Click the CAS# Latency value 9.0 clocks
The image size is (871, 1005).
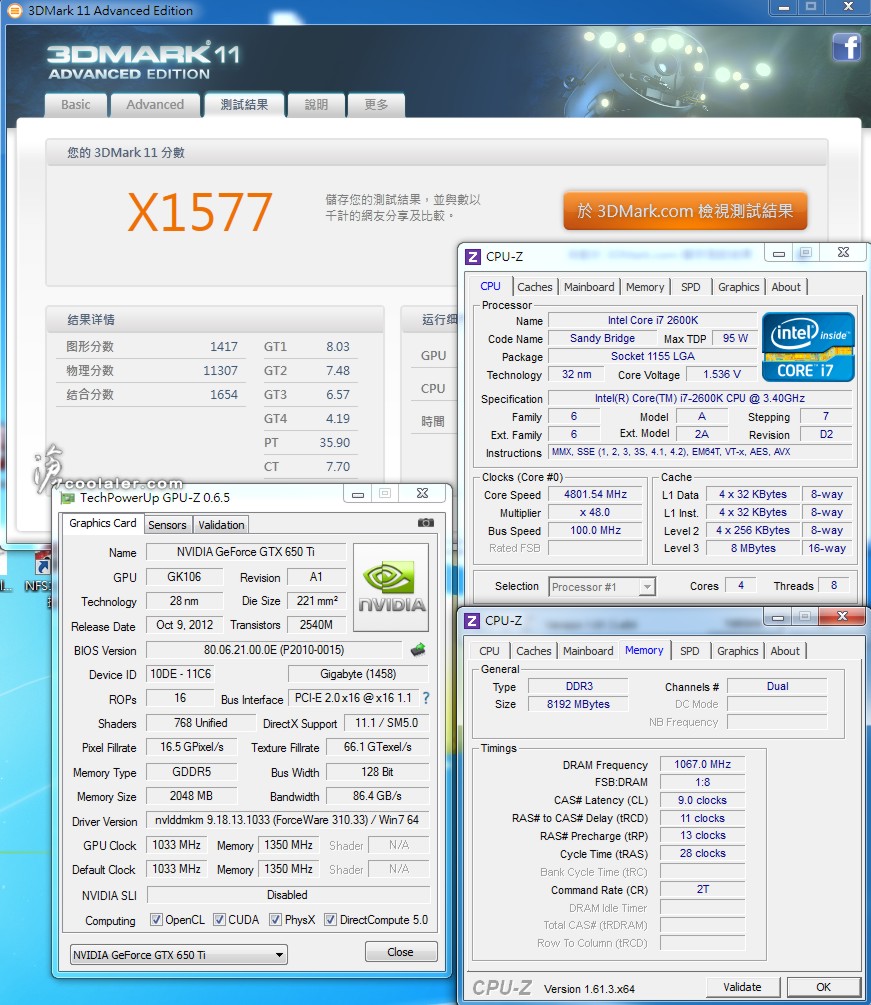point(702,800)
